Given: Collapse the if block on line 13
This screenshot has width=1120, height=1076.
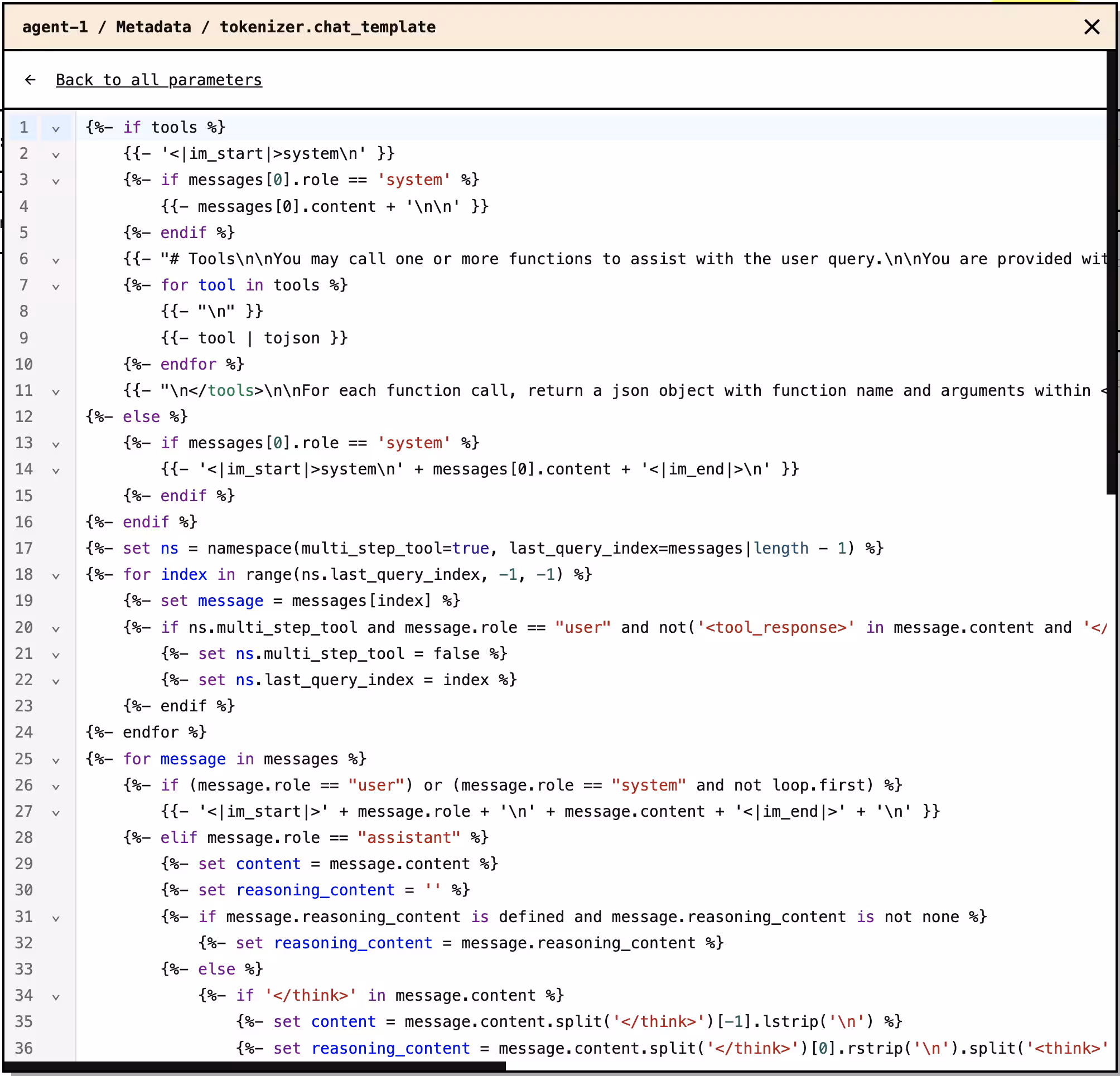Looking at the screenshot, I should pos(55,445).
